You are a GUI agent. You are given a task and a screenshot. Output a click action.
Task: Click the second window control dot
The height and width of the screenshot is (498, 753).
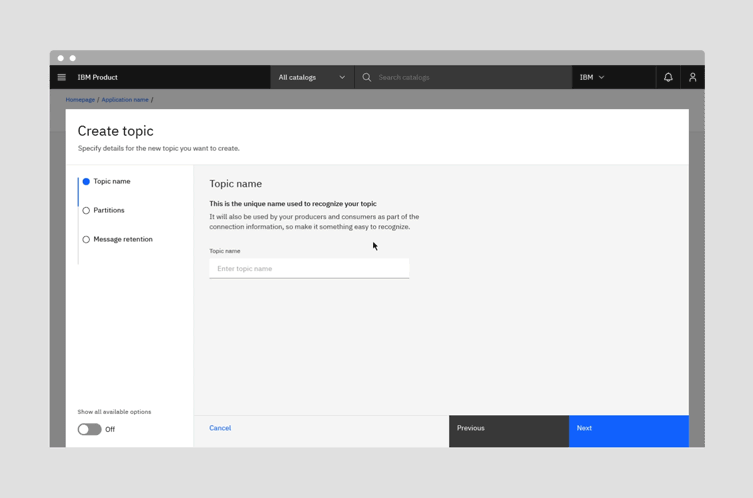73,58
